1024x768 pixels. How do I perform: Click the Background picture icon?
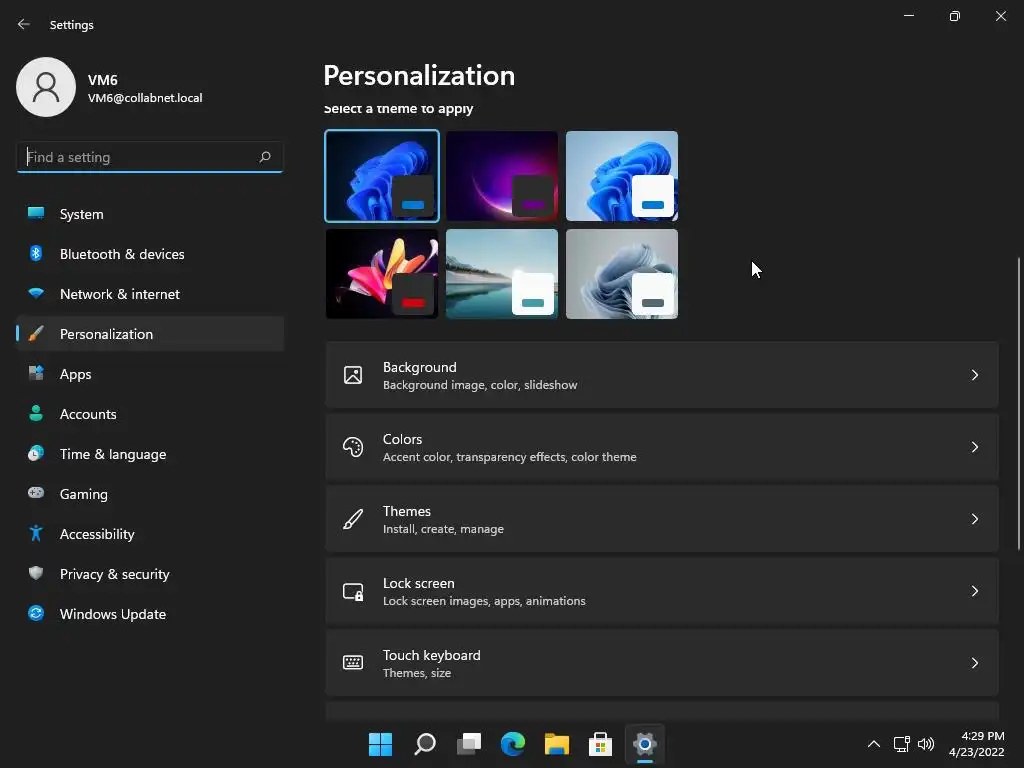click(x=353, y=375)
